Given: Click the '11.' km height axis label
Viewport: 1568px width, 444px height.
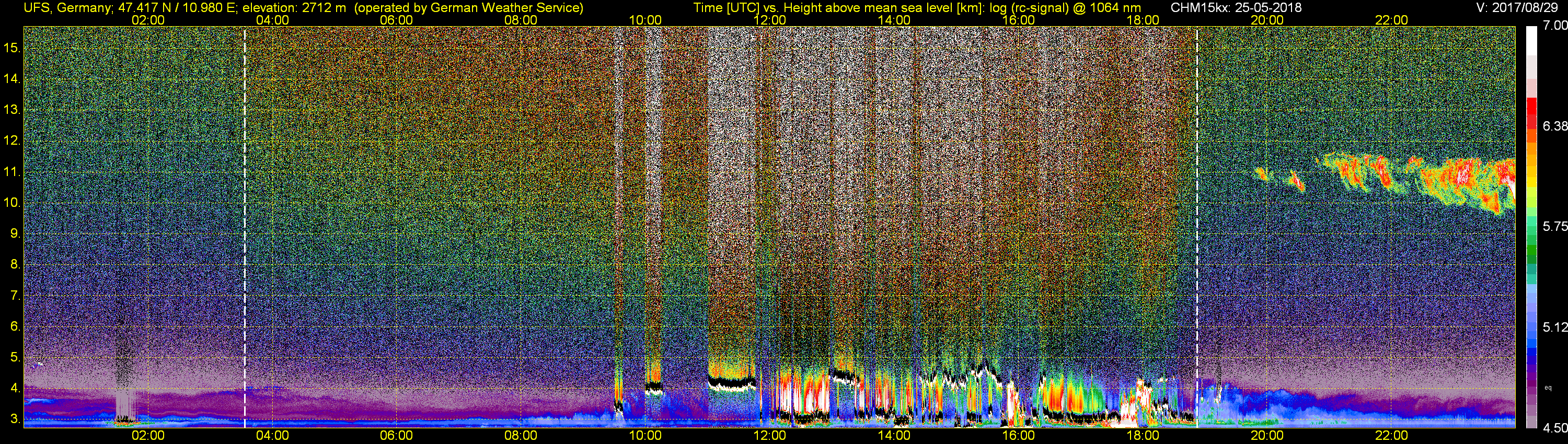Looking at the screenshot, I should point(12,171).
